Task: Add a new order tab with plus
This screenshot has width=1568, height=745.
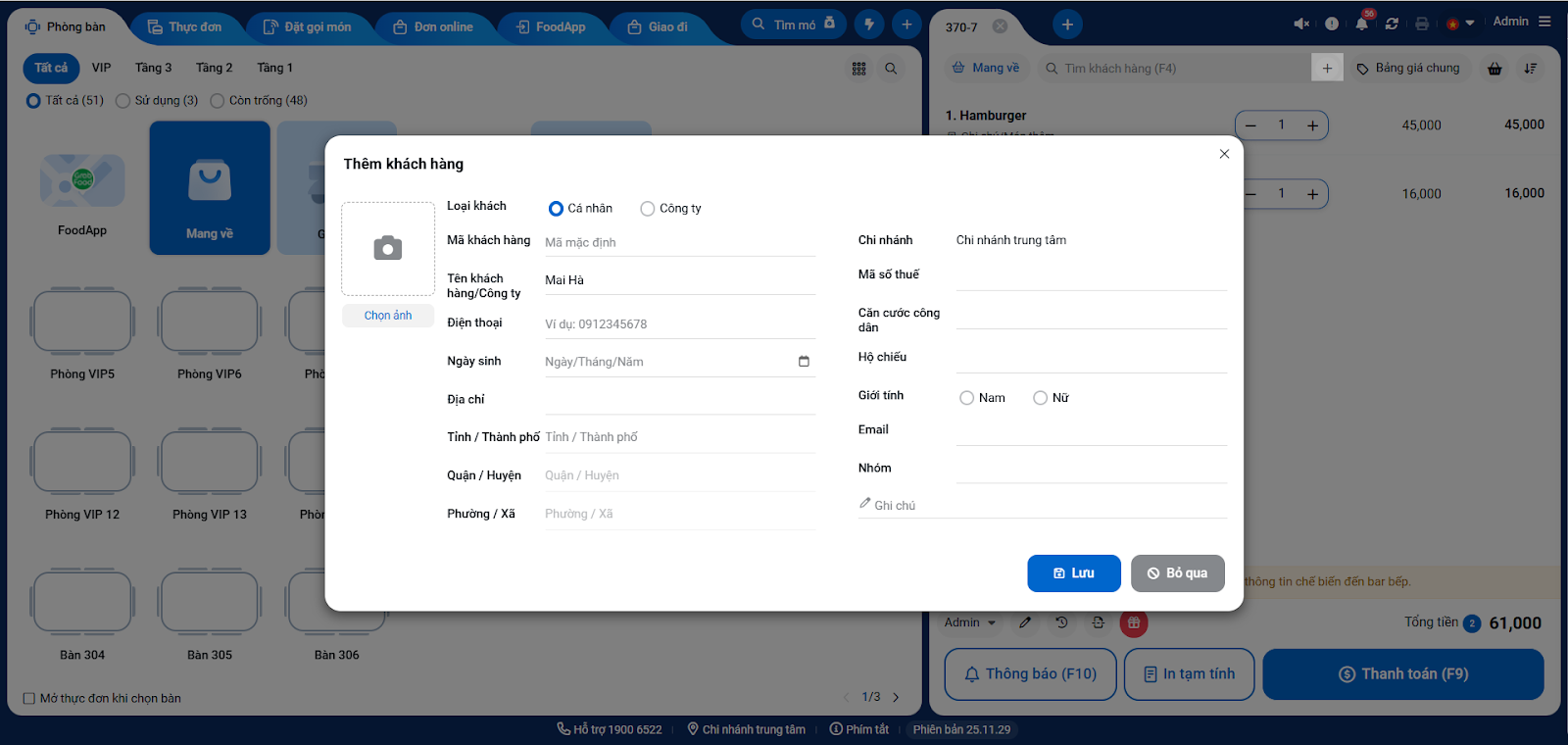Action: pyautogui.click(x=1067, y=25)
